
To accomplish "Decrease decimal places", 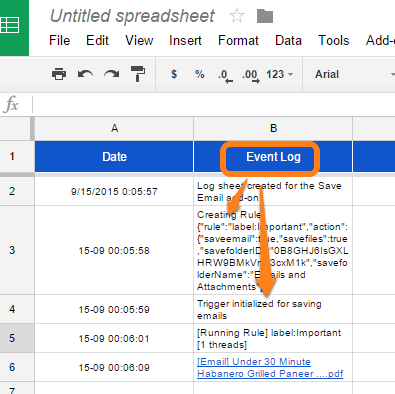I will pos(225,76).
